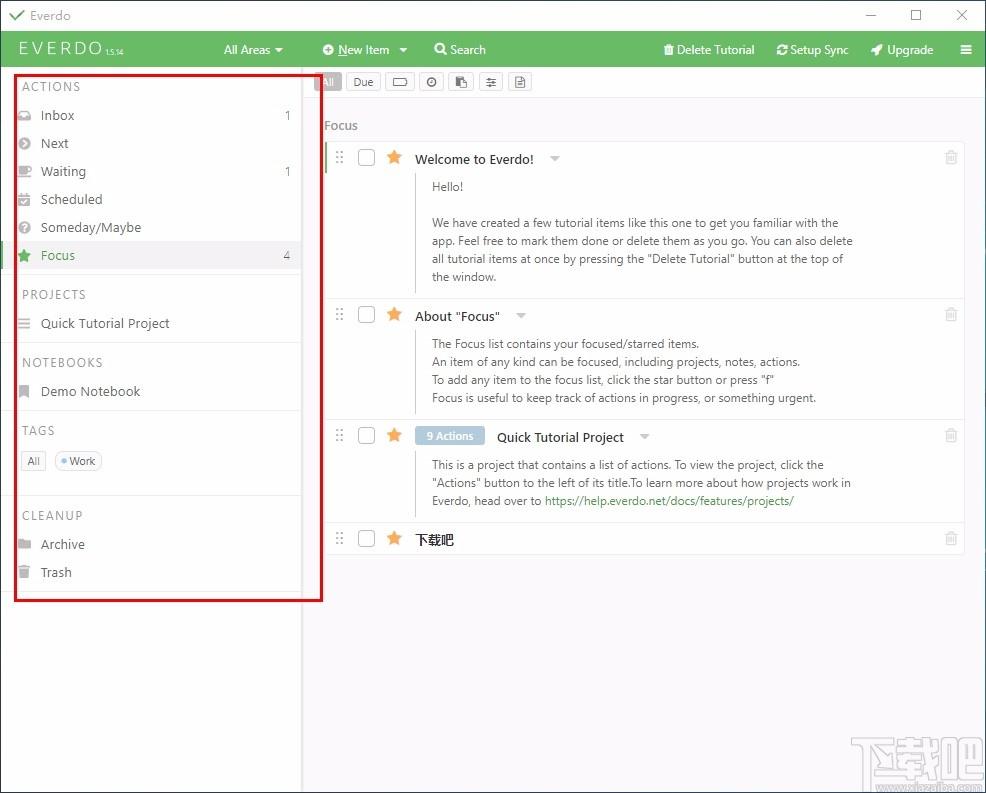Collapse the About "Focus" item
The image size is (986, 793).
coord(521,316)
